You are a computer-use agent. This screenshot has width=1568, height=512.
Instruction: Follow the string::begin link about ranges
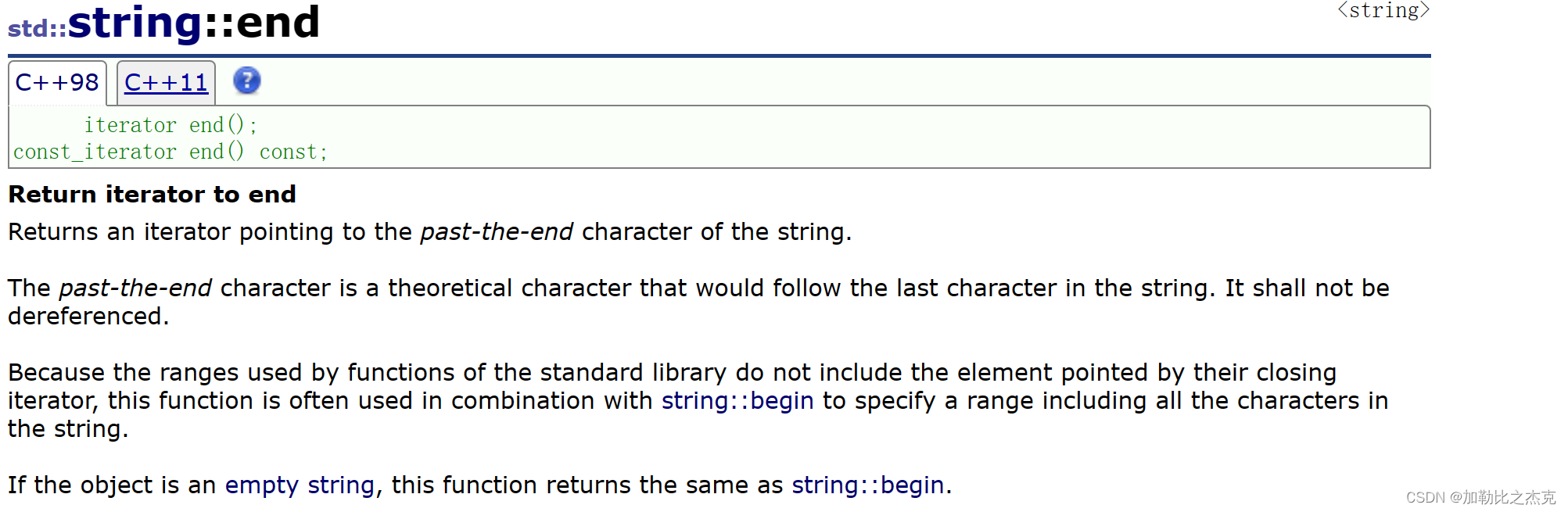pos(736,400)
